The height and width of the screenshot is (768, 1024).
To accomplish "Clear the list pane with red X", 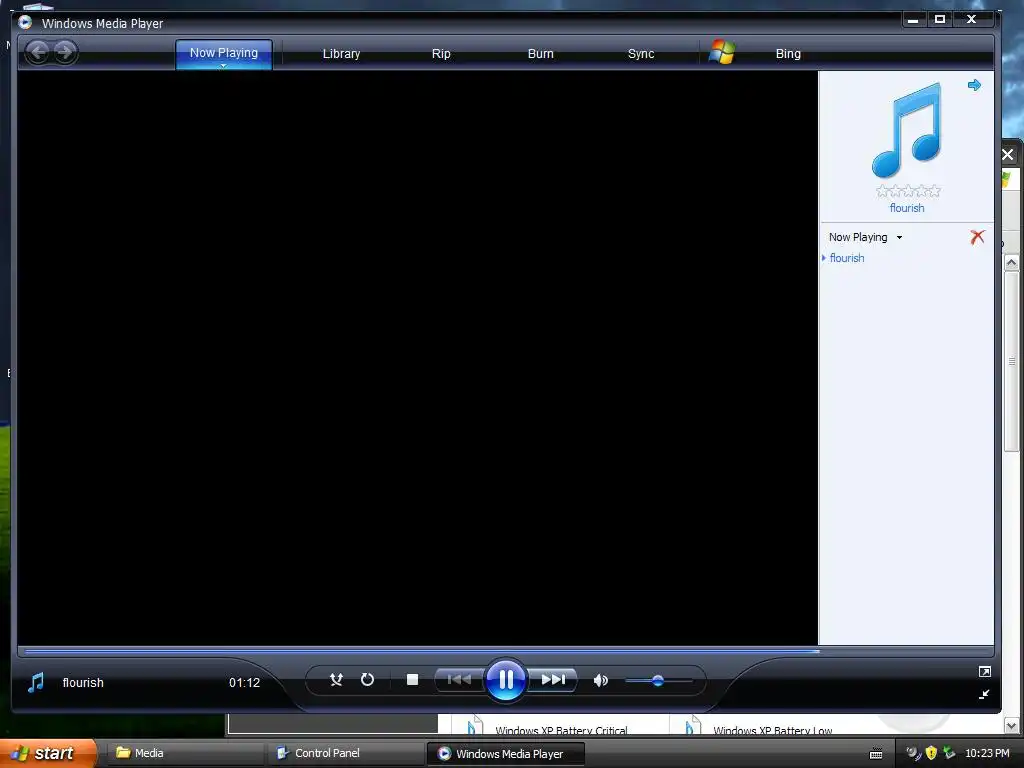I will pos(977,237).
